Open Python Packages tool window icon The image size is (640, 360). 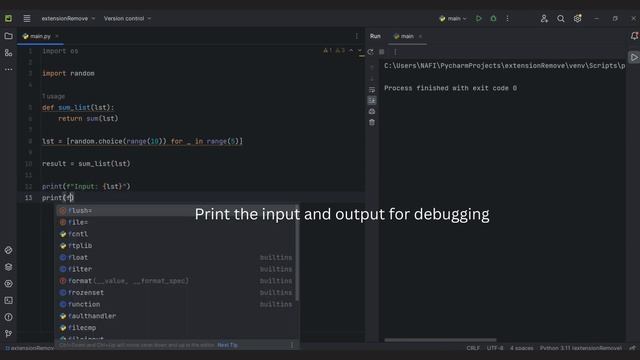pos(8,250)
